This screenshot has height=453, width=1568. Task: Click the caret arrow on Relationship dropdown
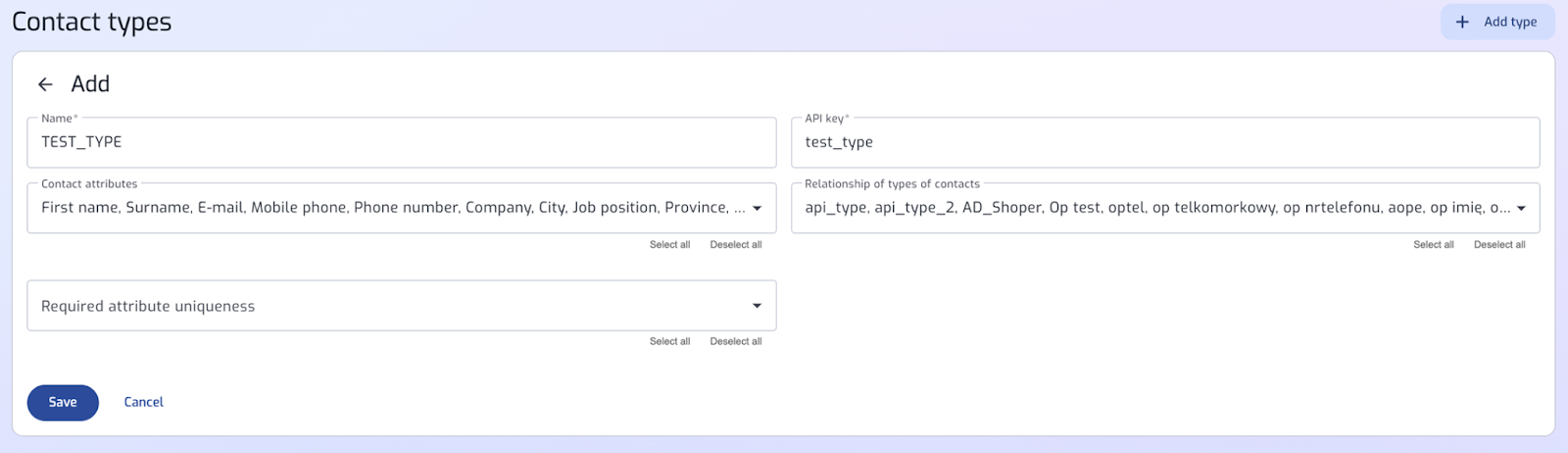[1521, 208]
